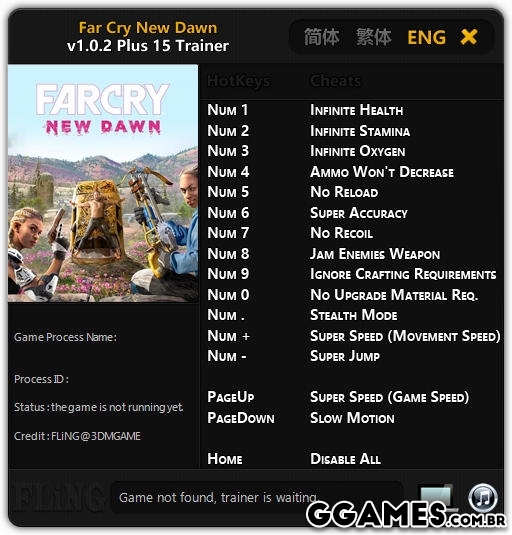Viewport: 512px width, 535px height.
Task: Click the computer monitor icon
Action: click(x=435, y=496)
